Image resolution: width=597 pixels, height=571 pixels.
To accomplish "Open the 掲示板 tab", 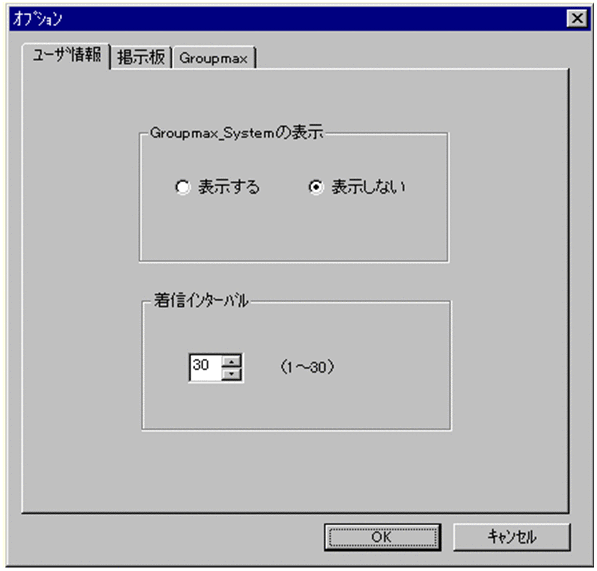I will click(x=141, y=57).
